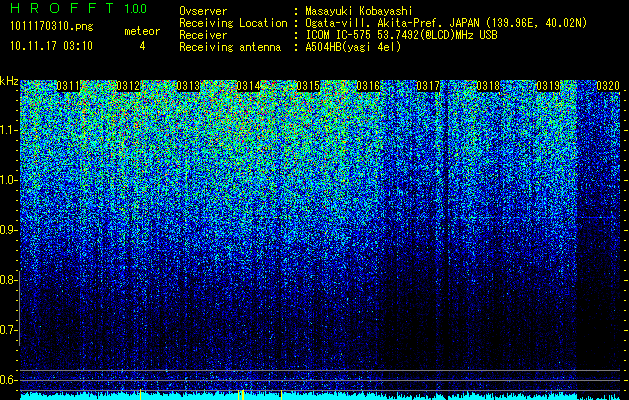Select the 0313 time marker

pos(188,86)
